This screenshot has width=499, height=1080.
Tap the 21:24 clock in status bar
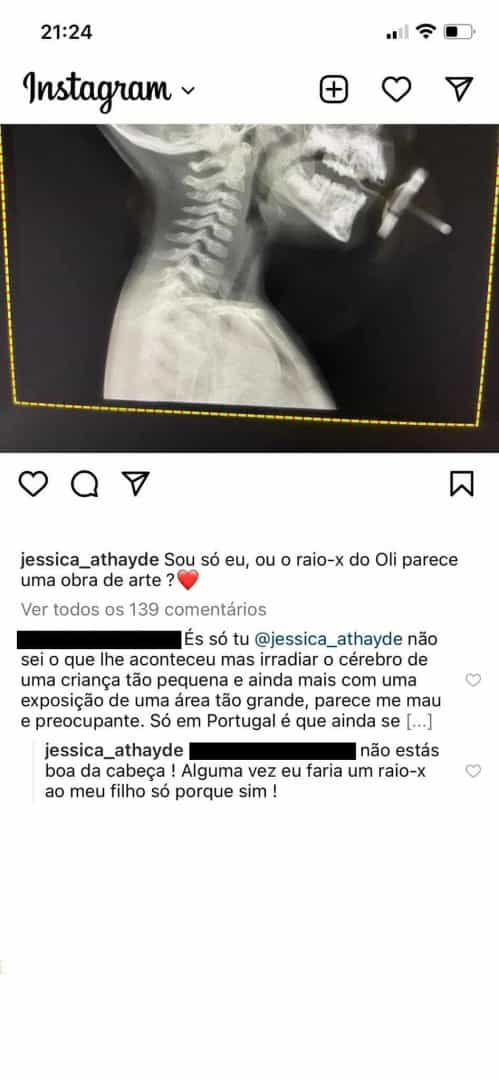coord(66,32)
